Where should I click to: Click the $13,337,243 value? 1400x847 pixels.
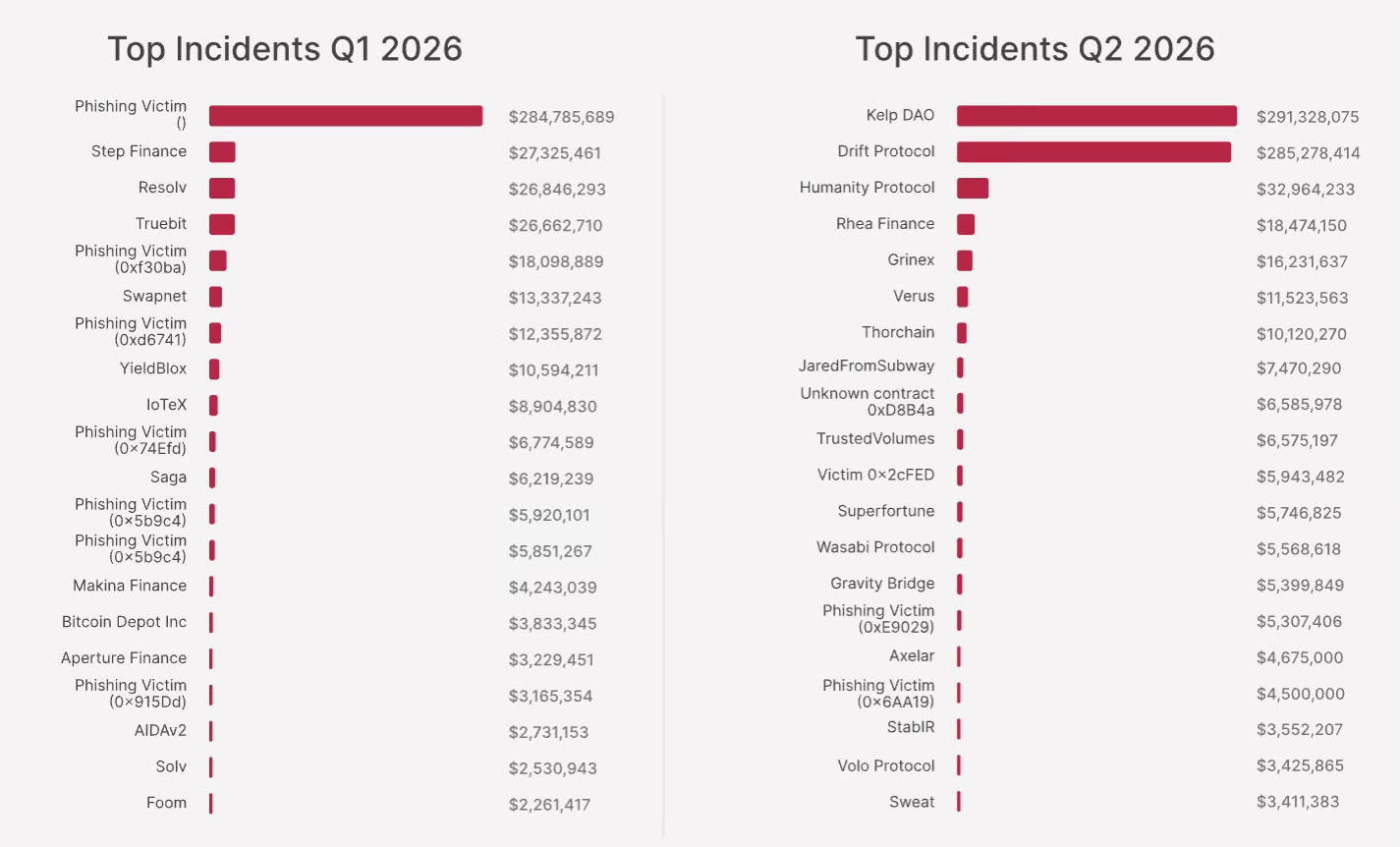tap(555, 299)
